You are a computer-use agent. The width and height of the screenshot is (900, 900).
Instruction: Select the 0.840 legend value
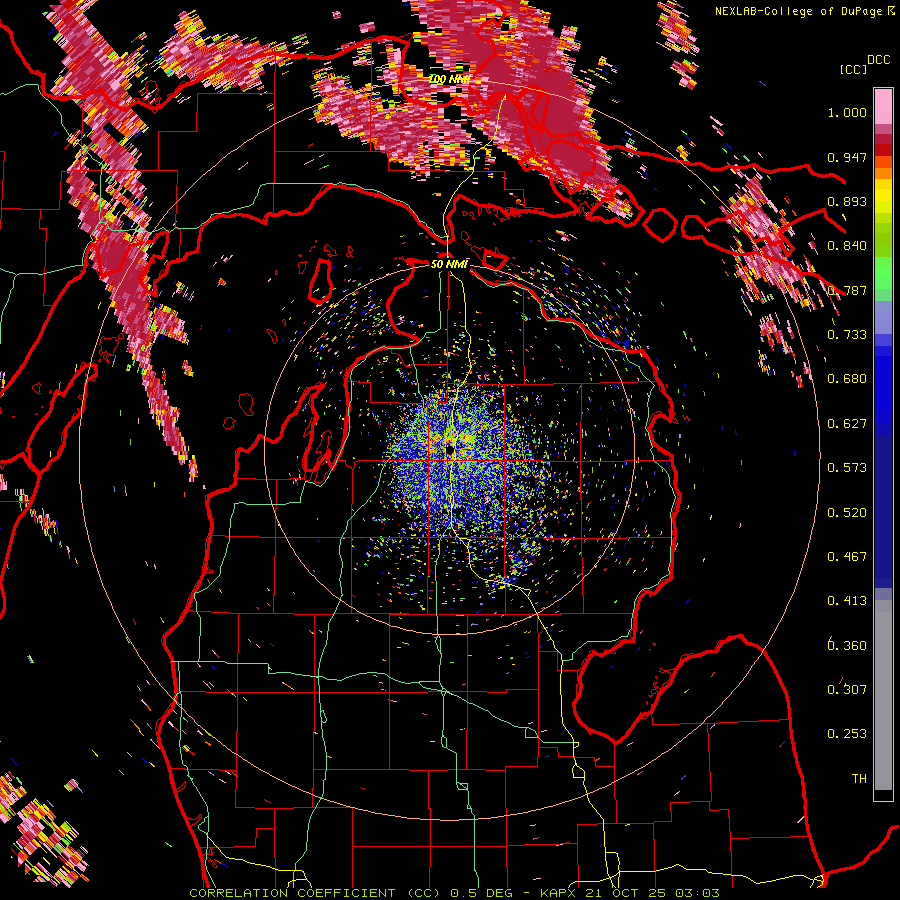tap(847, 246)
